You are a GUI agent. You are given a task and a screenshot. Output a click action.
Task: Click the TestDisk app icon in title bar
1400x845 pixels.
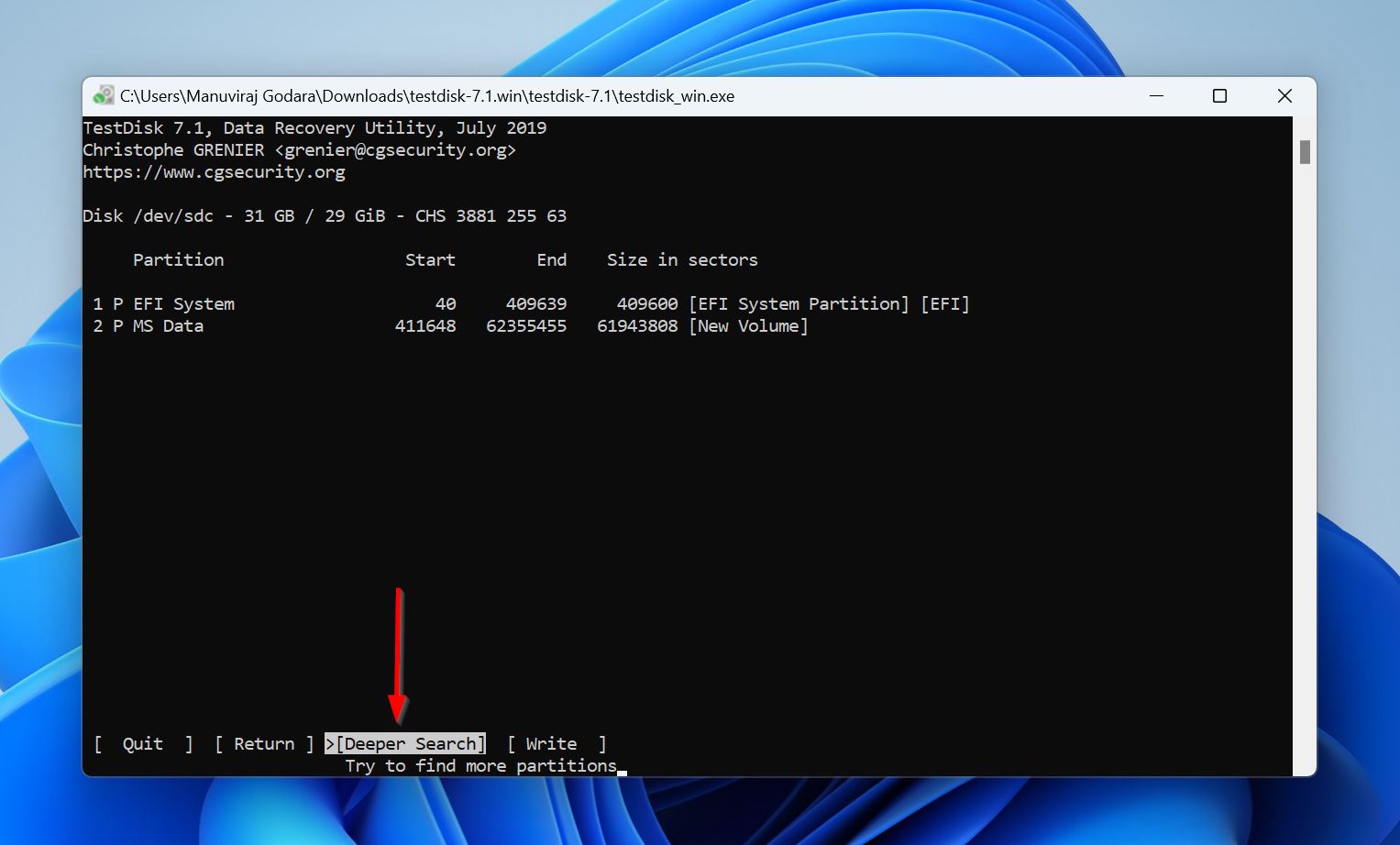point(104,95)
